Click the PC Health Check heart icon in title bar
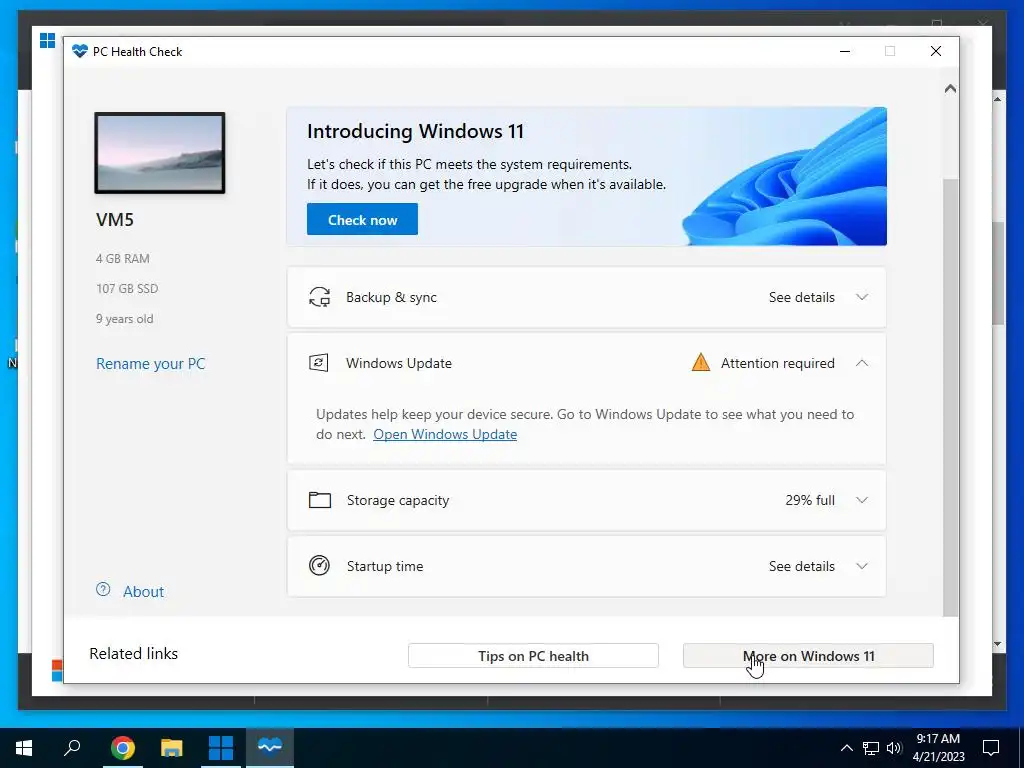This screenshot has height=768, width=1024. [80, 51]
